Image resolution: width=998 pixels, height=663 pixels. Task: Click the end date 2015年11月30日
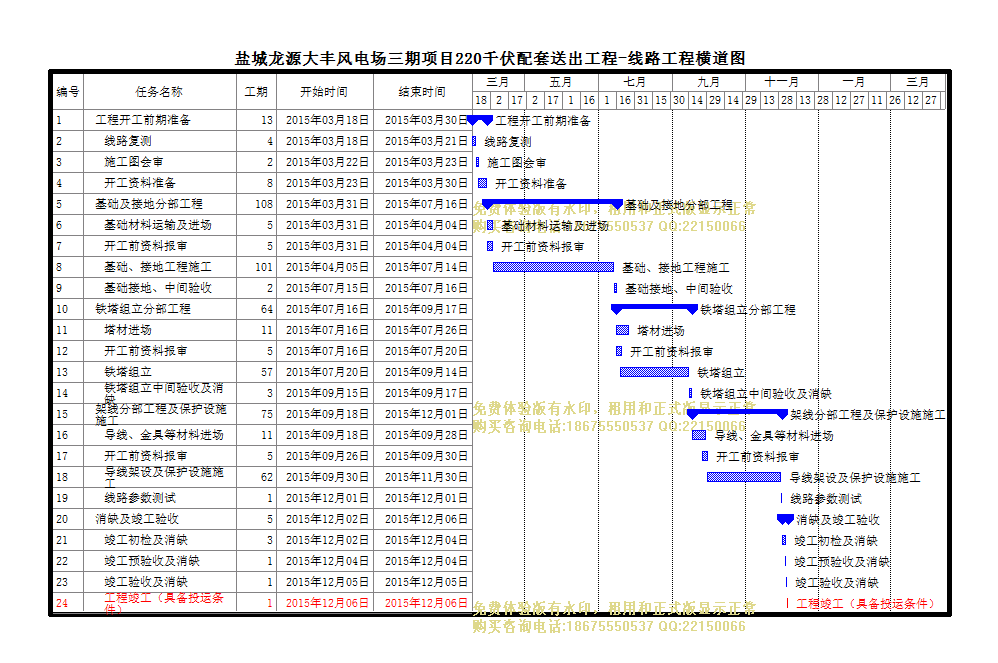pyautogui.click(x=426, y=477)
